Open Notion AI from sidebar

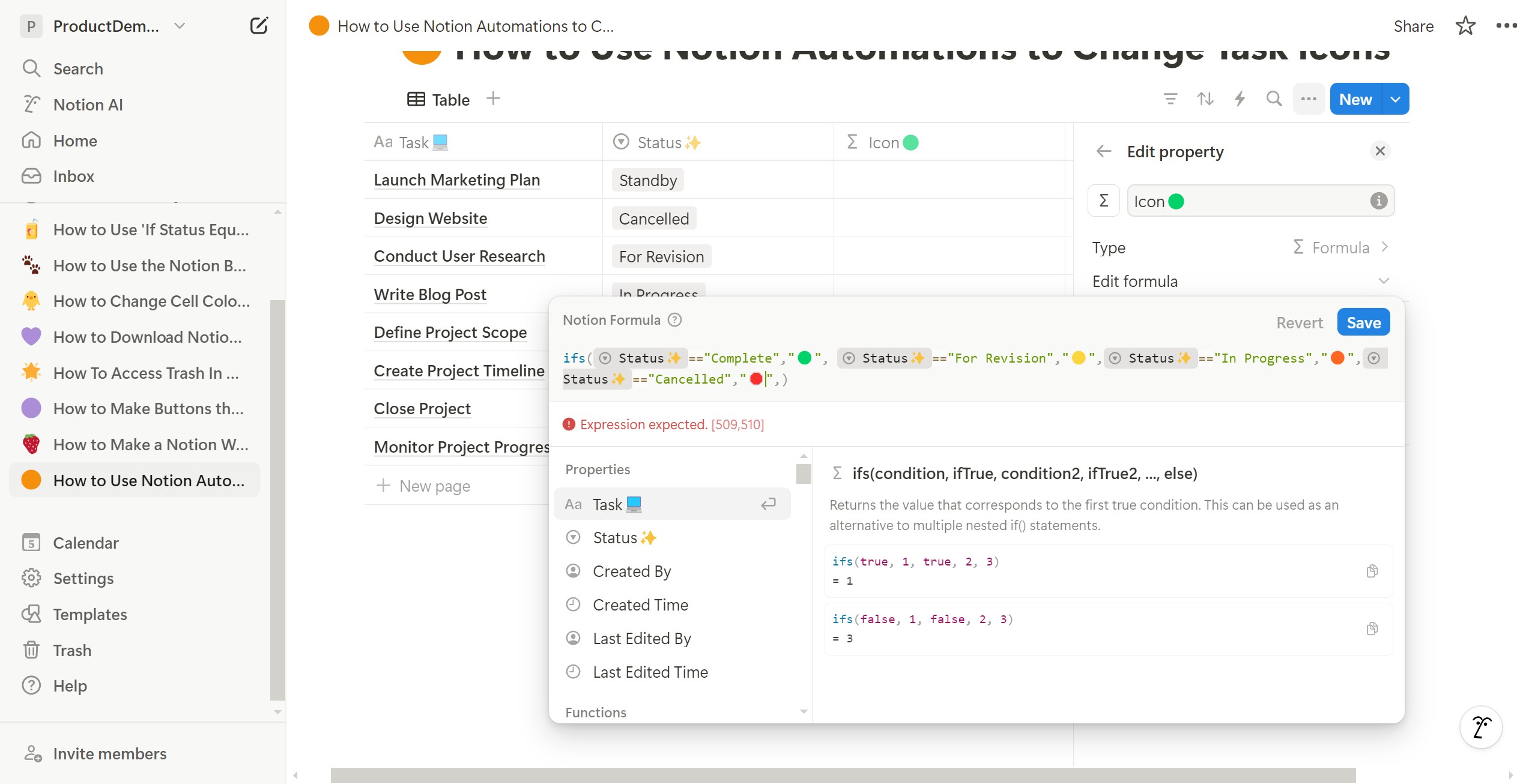tap(88, 104)
